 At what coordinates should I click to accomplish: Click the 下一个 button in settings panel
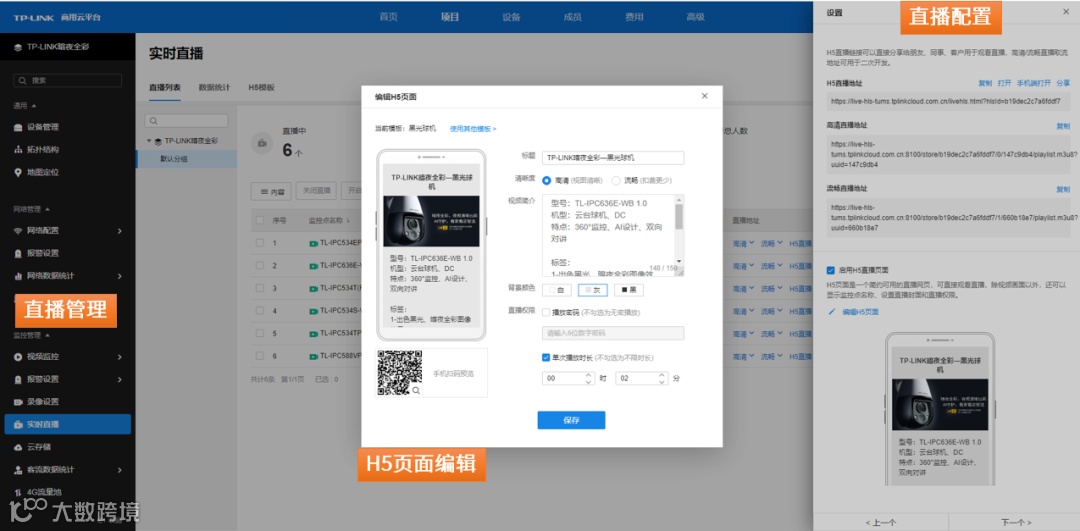(x=1015, y=522)
